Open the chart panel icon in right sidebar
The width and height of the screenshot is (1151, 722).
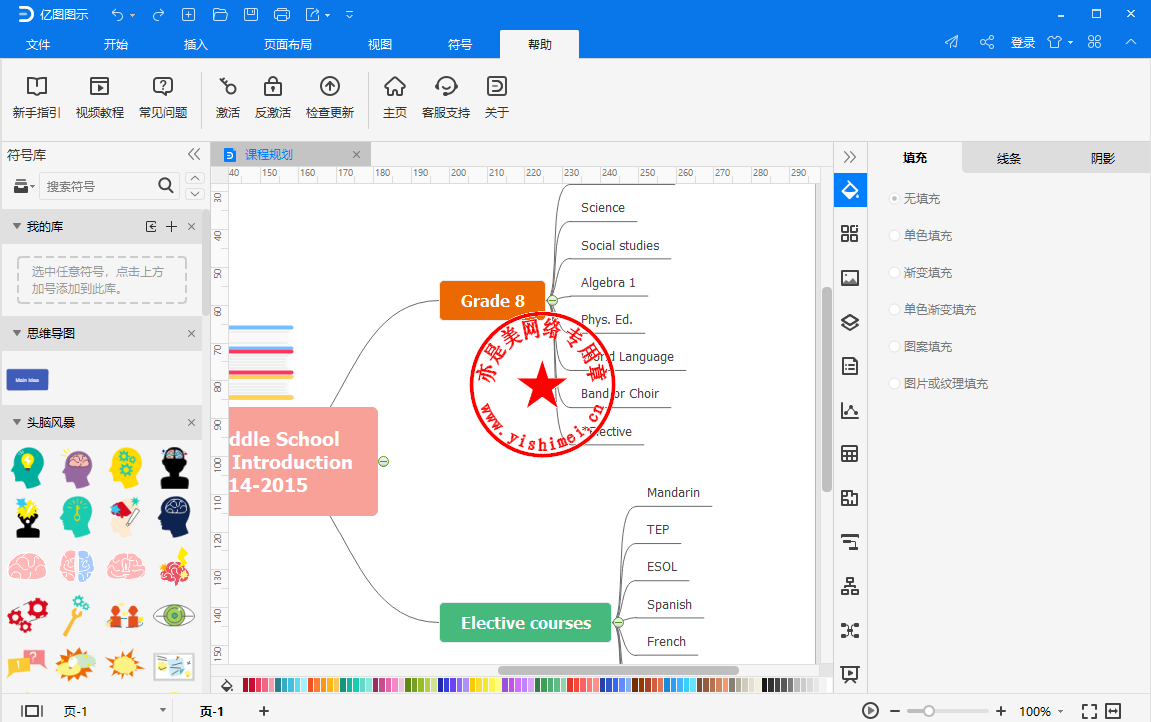click(x=850, y=410)
